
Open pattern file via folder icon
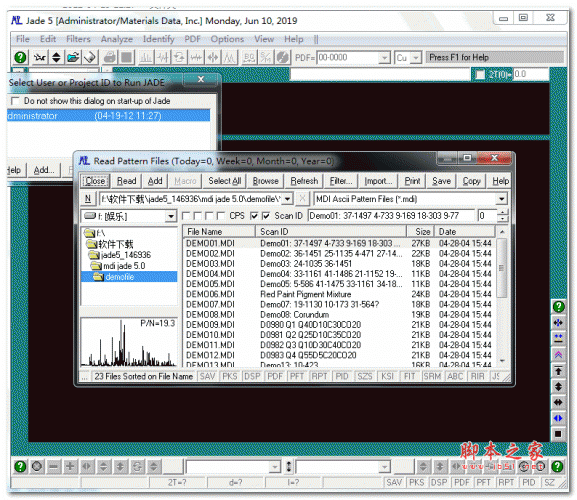point(73,57)
